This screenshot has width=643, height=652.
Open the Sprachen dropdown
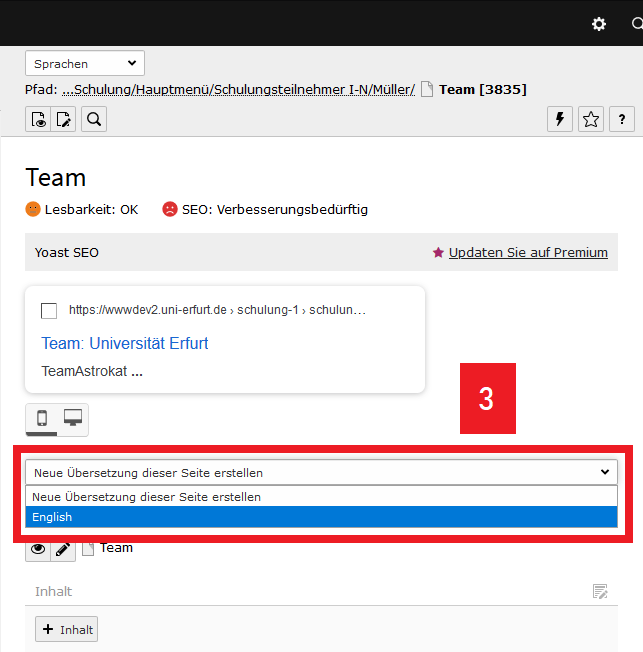pos(85,64)
